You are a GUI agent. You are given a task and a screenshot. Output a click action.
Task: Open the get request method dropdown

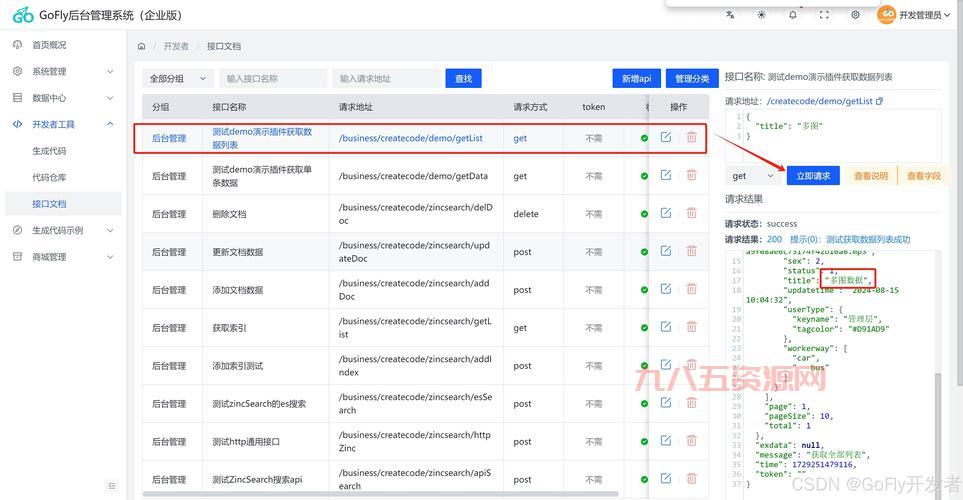[754, 176]
